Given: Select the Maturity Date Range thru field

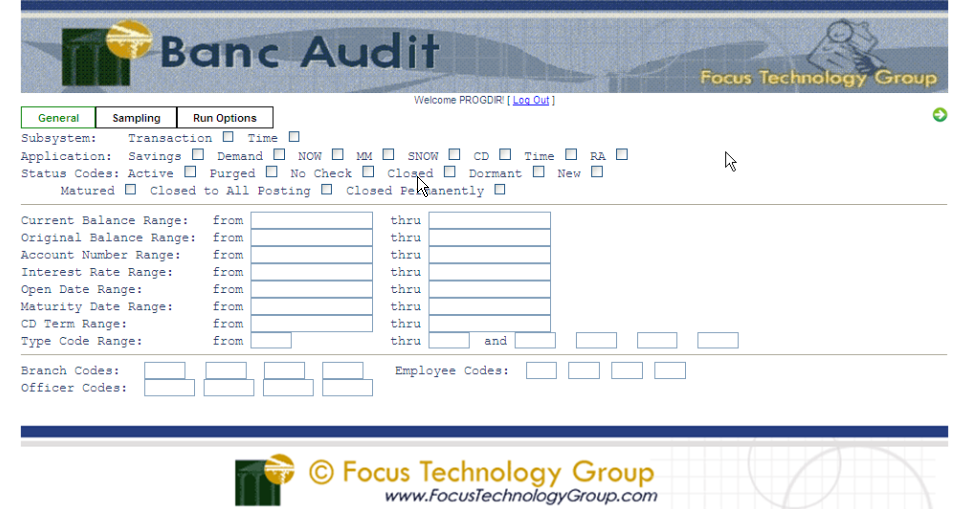Looking at the screenshot, I should (489, 306).
